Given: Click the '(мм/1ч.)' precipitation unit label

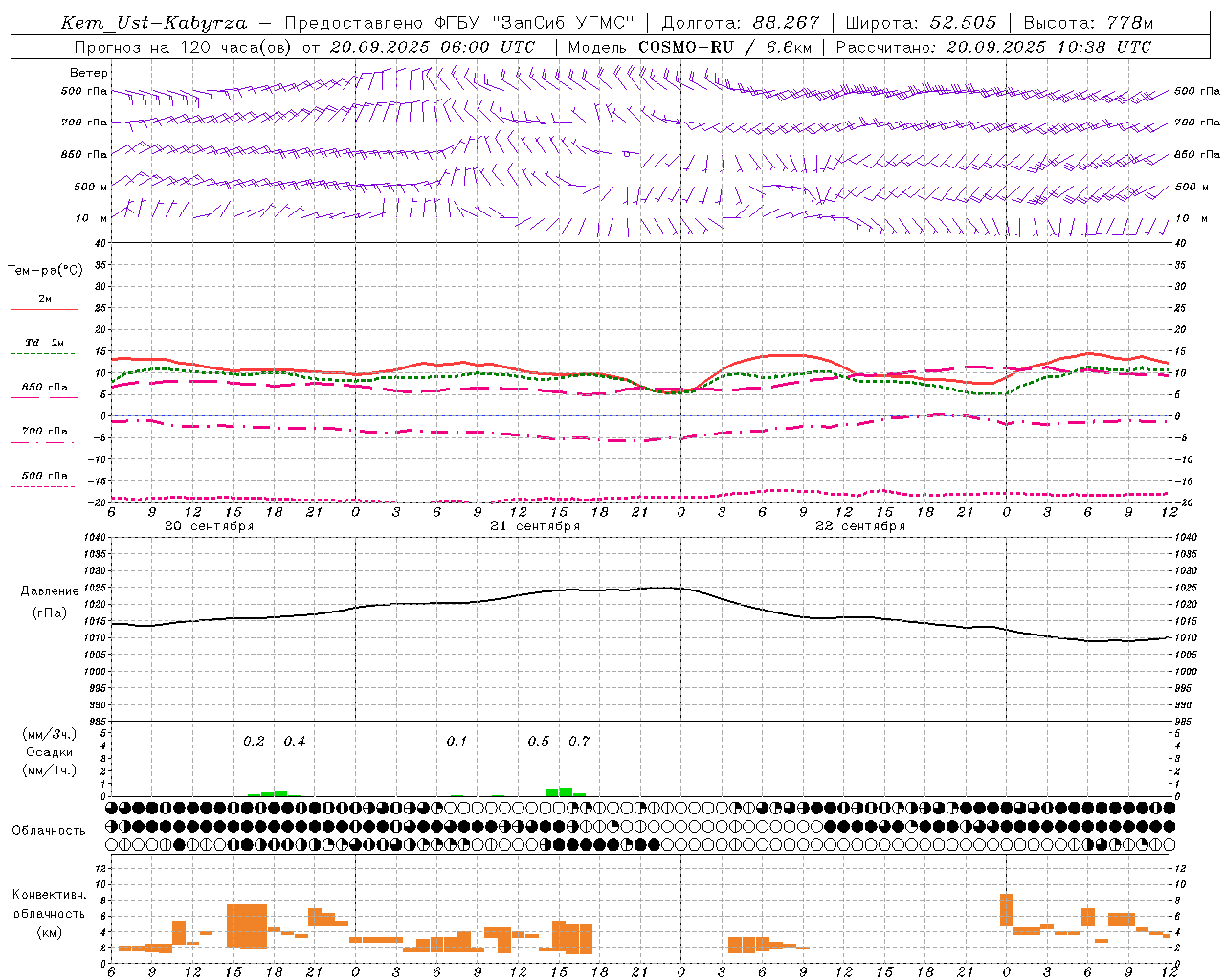Looking at the screenshot, I should [50, 770].
